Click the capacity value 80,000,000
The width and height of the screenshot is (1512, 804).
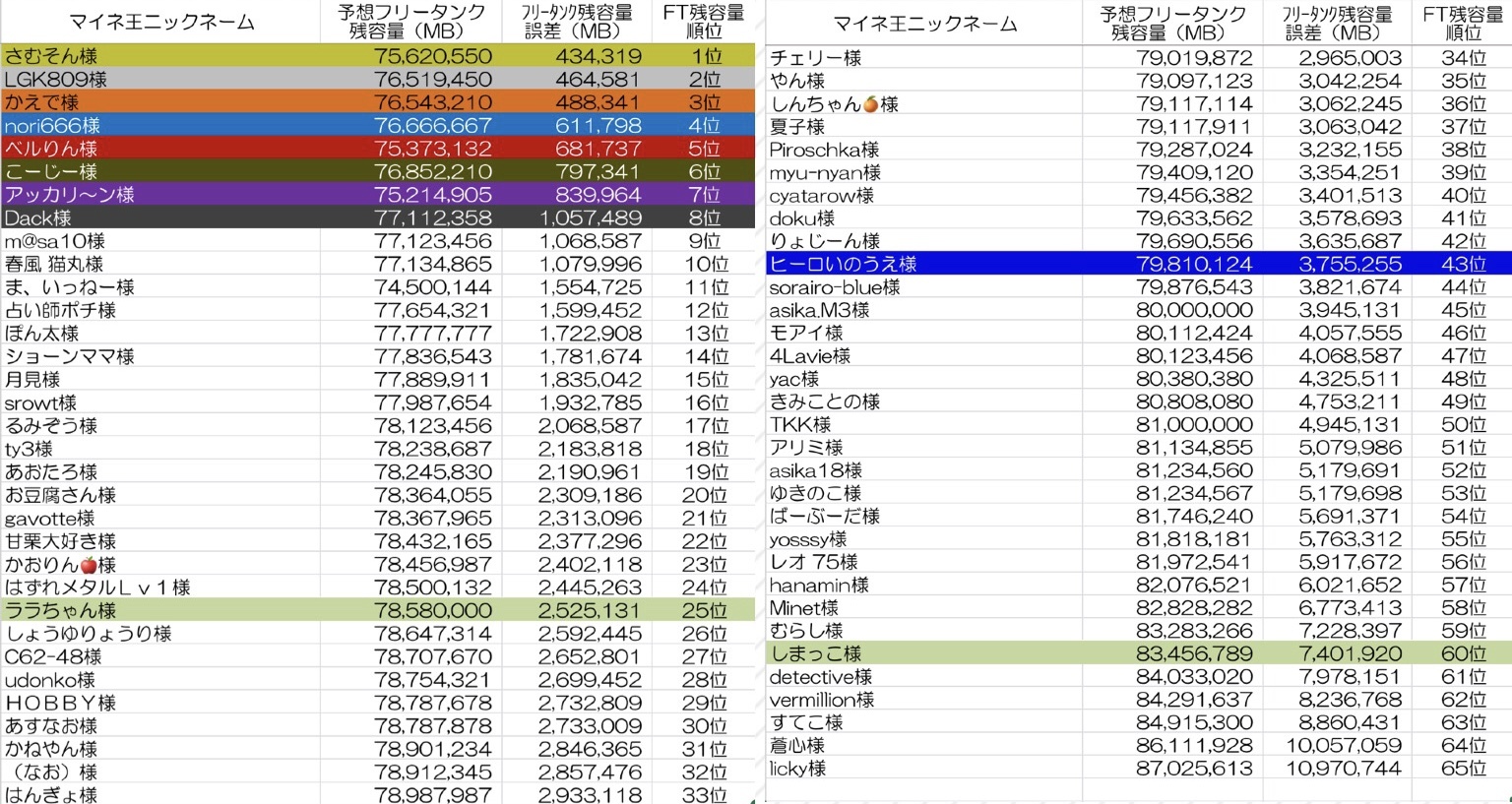(1194, 310)
